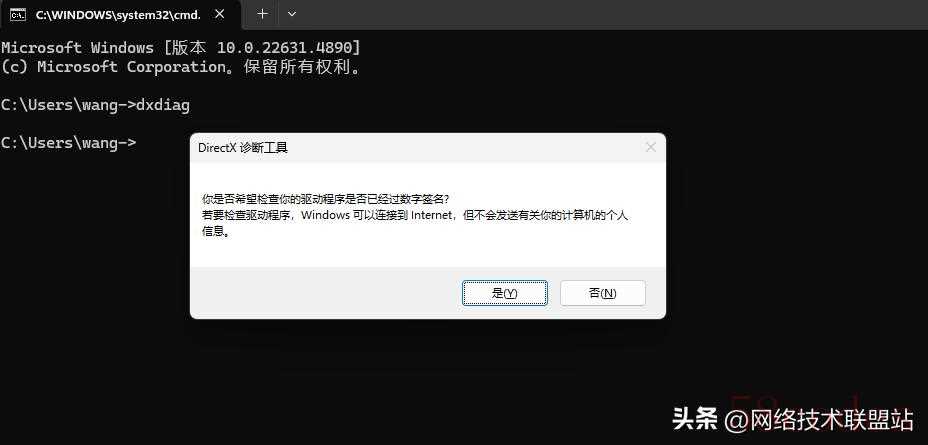Click the 头条 watermark logo
The height and width of the screenshot is (445, 928).
(x=695, y=420)
